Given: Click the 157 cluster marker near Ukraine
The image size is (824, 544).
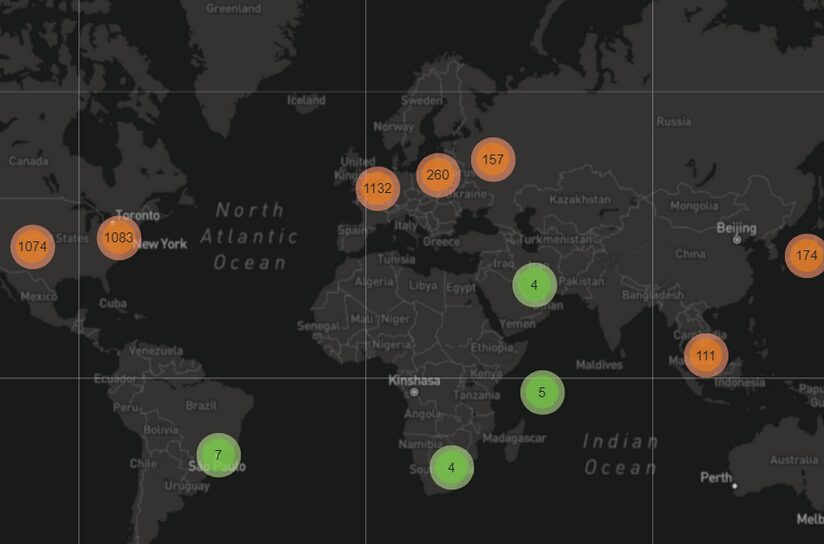Looking at the screenshot, I should tap(493, 159).
